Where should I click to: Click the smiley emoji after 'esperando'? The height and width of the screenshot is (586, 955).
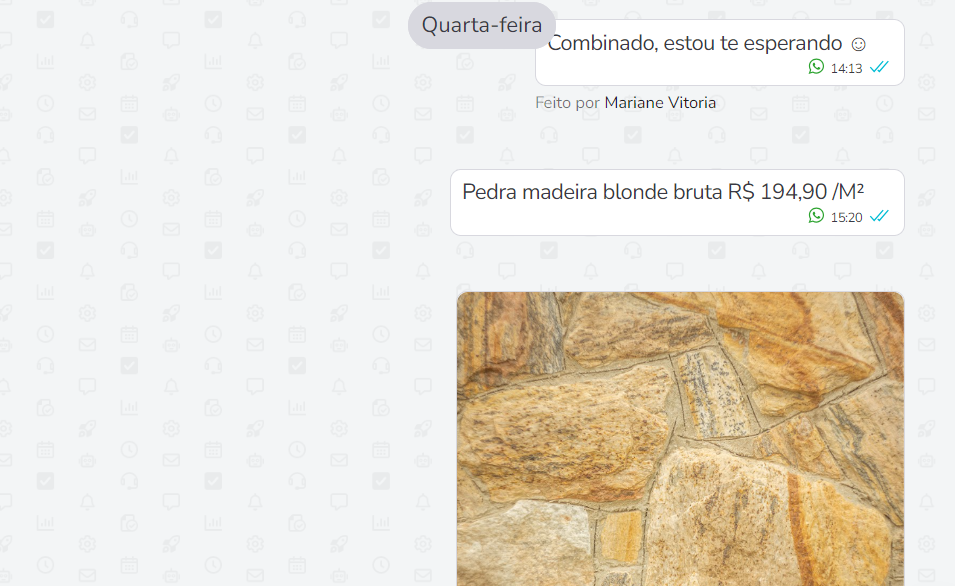[x=858, y=44]
